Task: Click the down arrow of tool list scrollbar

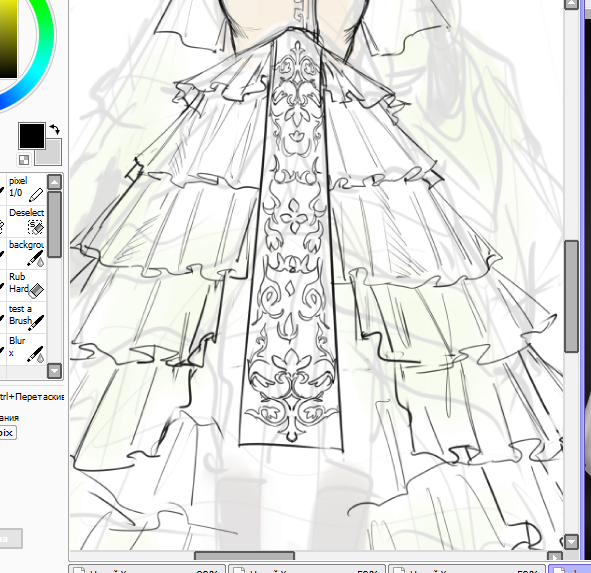Action: [55, 371]
